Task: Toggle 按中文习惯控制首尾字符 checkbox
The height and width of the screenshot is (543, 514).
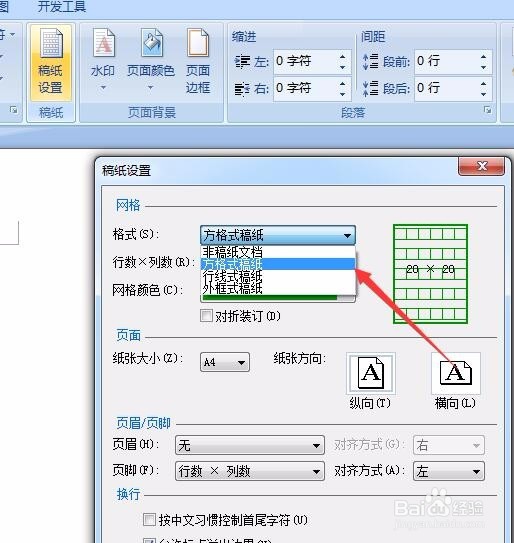Action: 149,519
